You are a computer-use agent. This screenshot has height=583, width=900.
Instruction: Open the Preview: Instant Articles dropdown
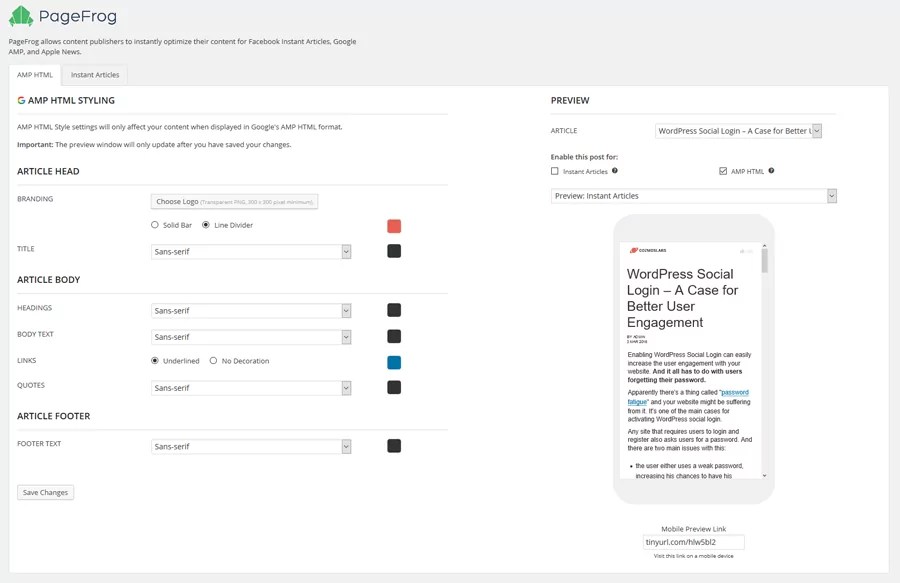coord(693,196)
